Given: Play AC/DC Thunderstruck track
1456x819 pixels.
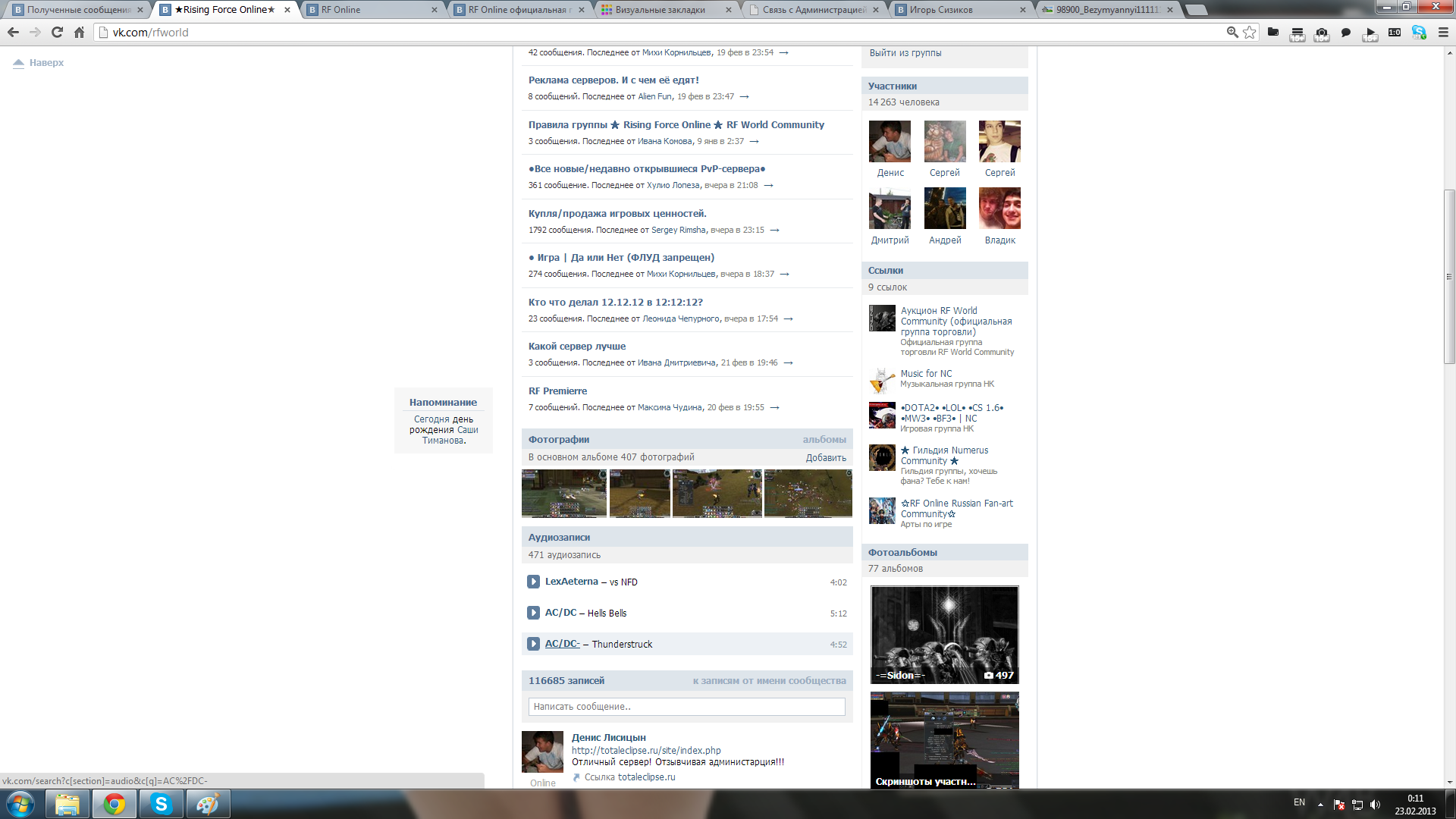Looking at the screenshot, I should 533,644.
